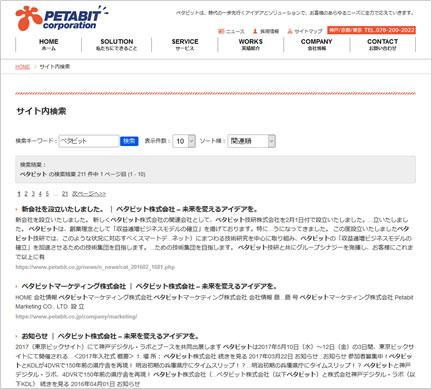Open the ニュース news icon link

tap(231, 31)
